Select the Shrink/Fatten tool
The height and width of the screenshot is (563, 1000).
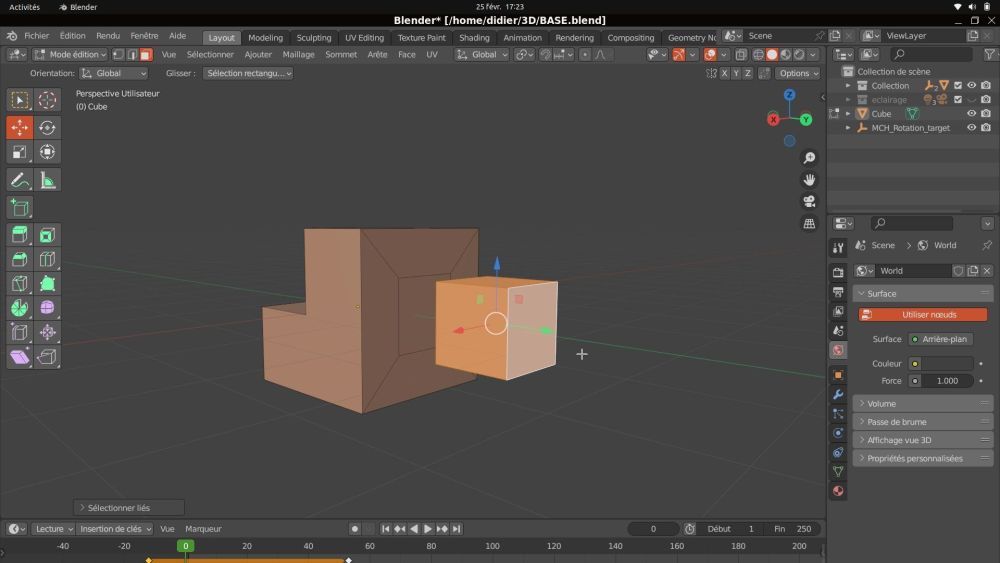(47, 332)
